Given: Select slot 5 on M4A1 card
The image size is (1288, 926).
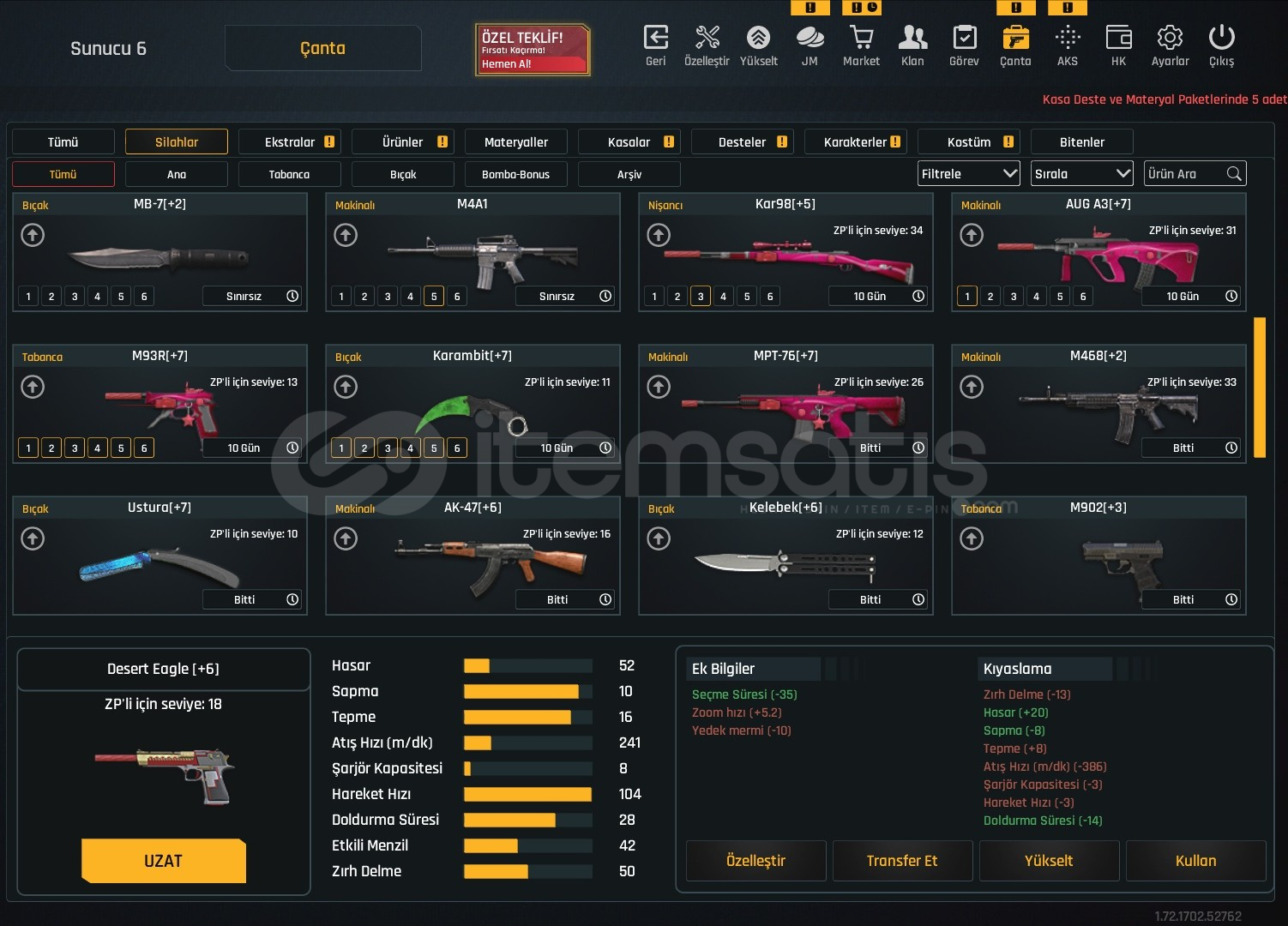Looking at the screenshot, I should pos(434,297).
